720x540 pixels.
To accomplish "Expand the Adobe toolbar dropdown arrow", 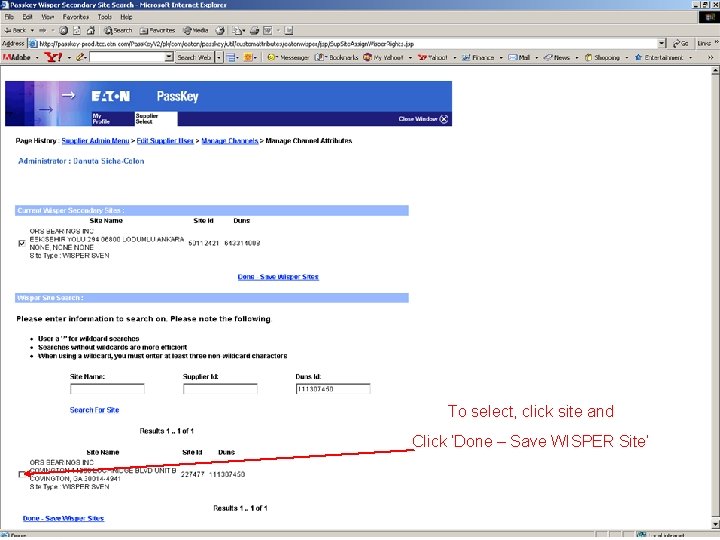I will click(x=37, y=57).
